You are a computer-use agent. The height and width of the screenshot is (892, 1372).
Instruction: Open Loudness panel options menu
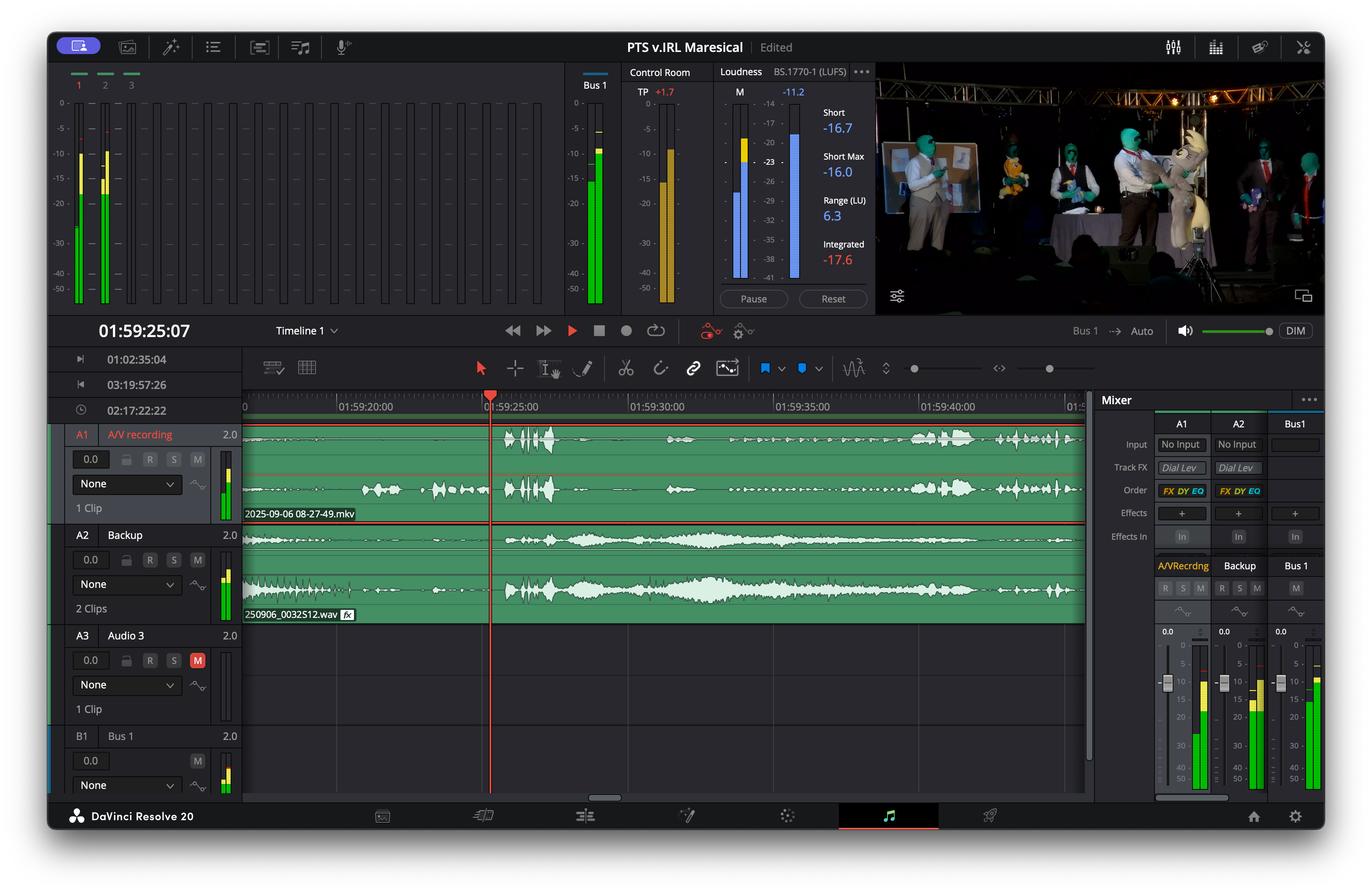click(x=861, y=71)
